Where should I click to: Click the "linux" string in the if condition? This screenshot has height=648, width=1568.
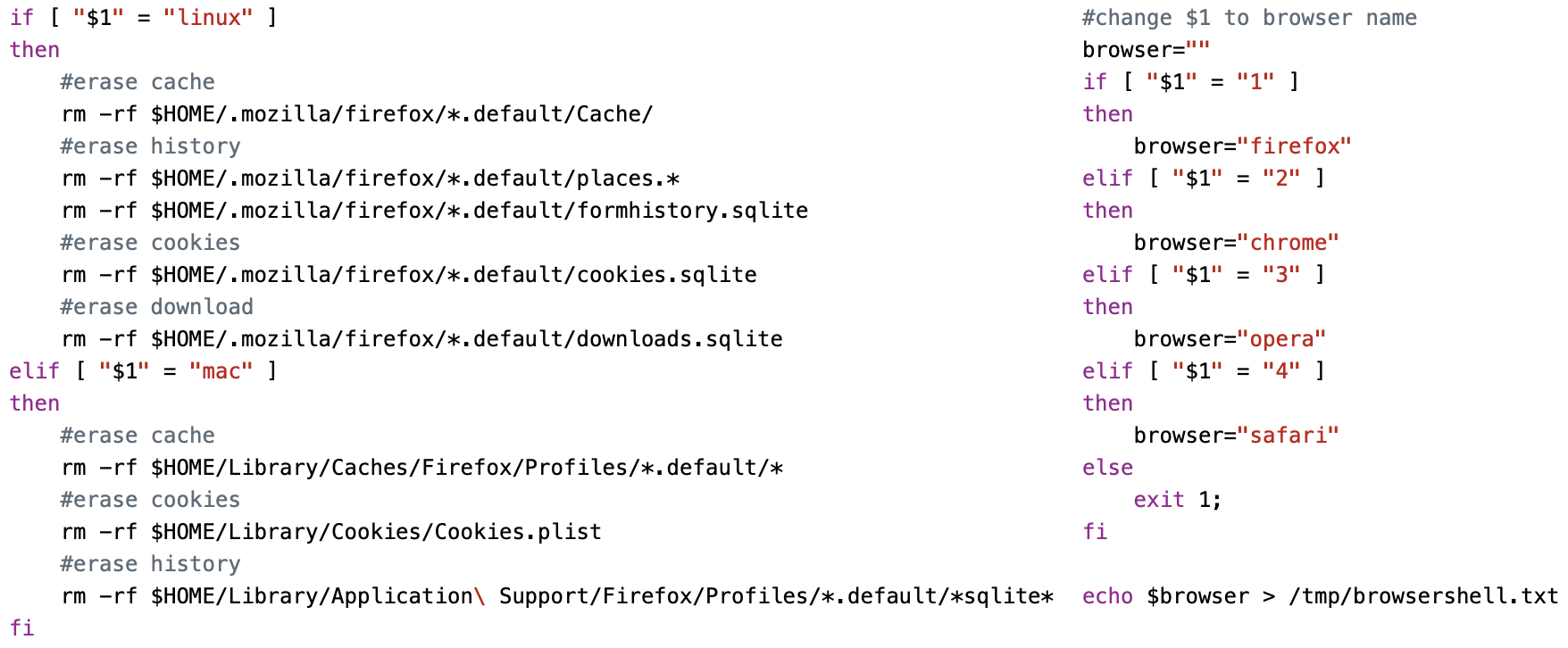(x=208, y=18)
